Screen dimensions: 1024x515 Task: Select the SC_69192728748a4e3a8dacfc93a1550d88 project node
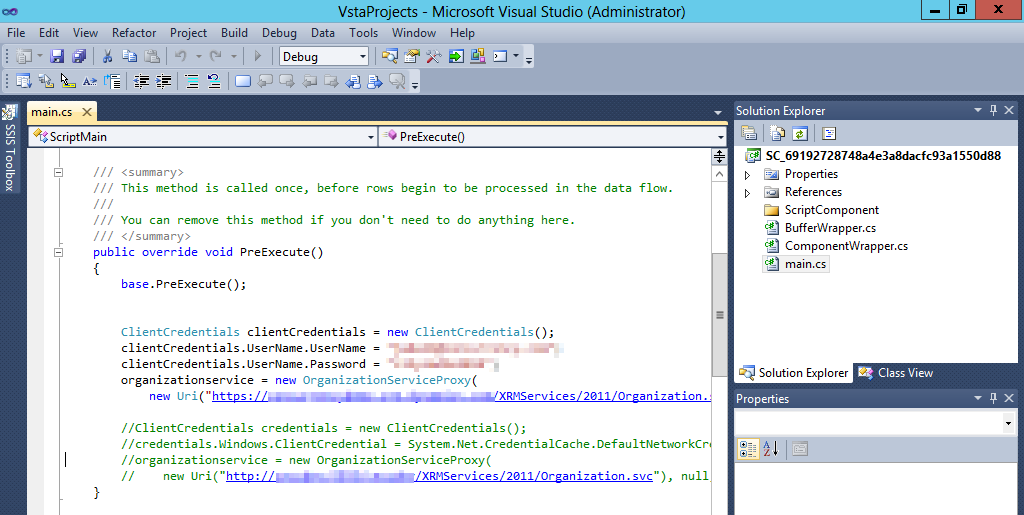pyautogui.click(x=883, y=155)
